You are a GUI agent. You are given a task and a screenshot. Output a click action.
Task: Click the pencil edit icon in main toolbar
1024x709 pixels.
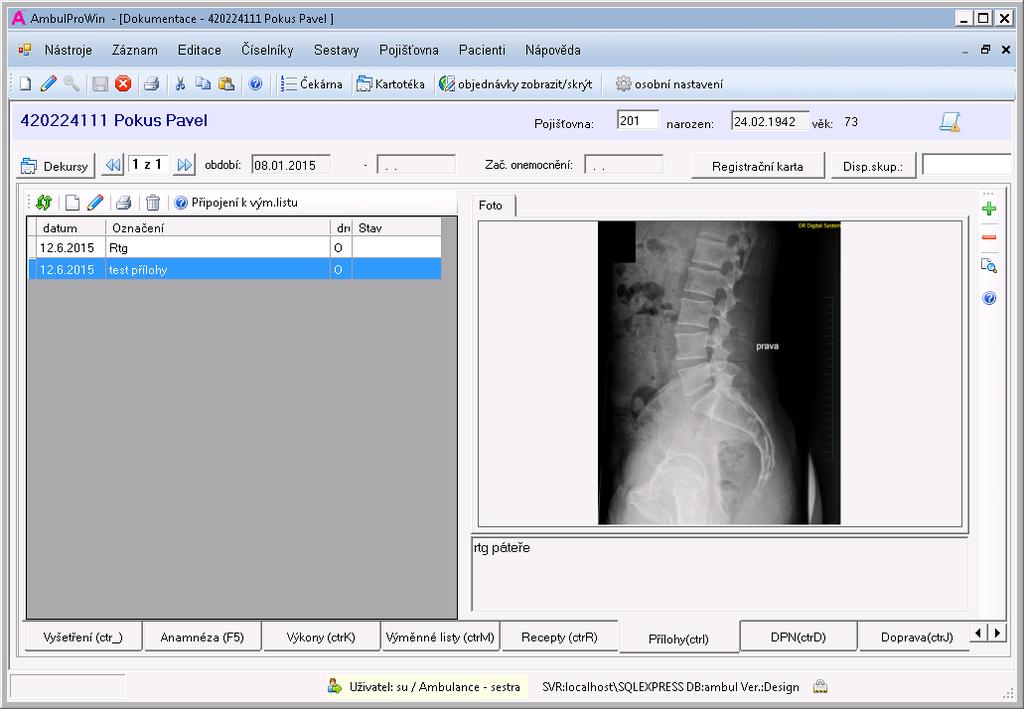(48, 84)
